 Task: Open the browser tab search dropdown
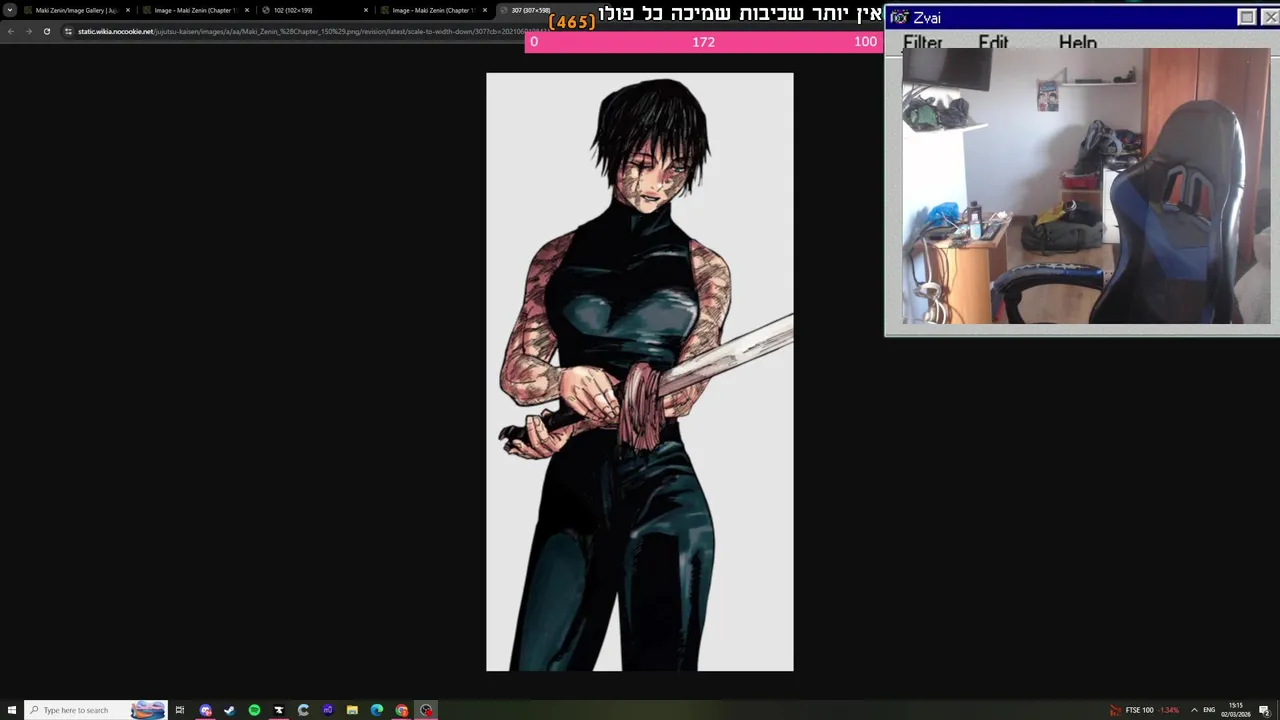pyautogui.click(x=10, y=10)
